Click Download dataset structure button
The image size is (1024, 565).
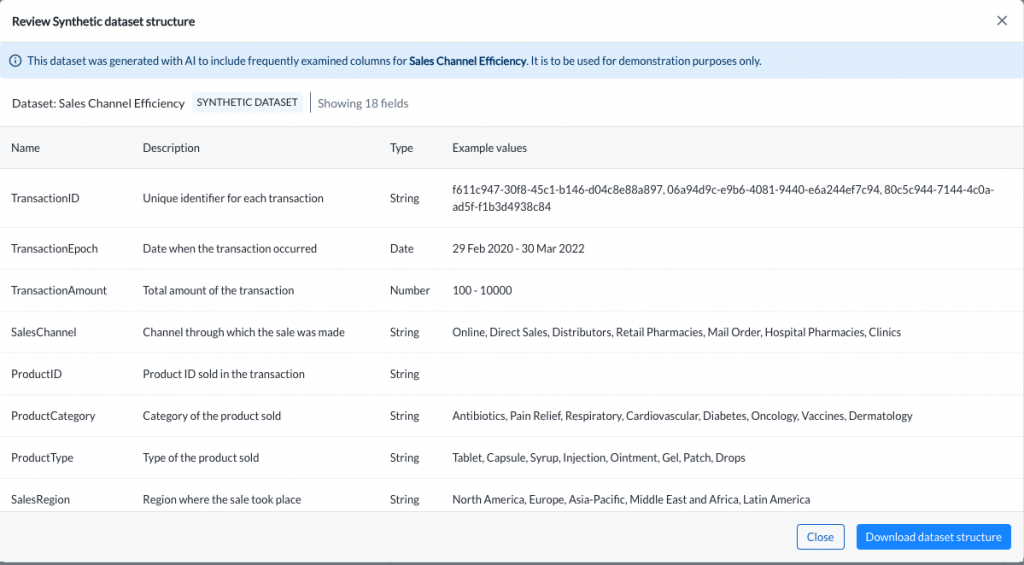pyautogui.click(x=933, y=537)
